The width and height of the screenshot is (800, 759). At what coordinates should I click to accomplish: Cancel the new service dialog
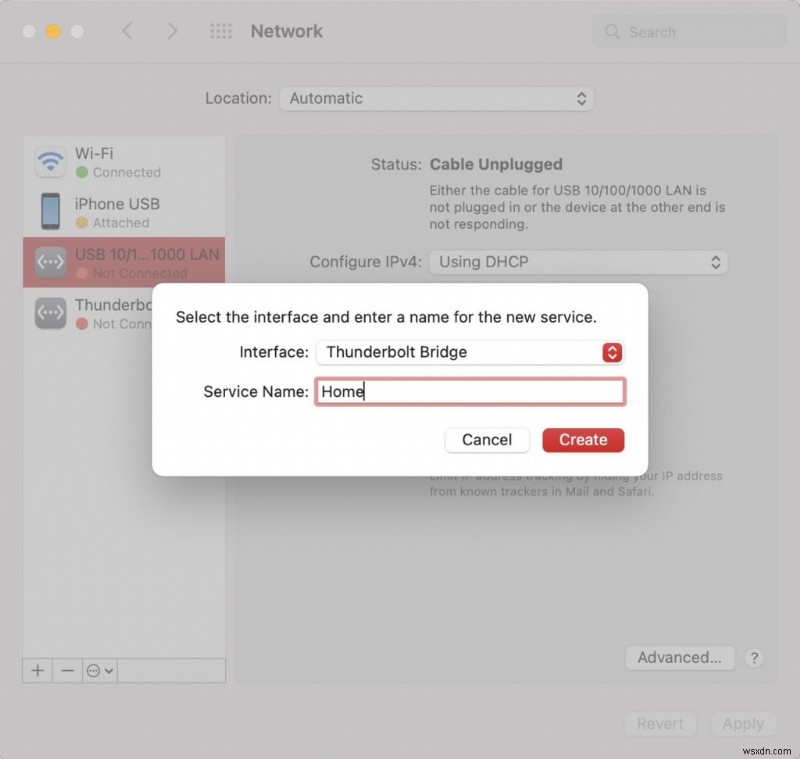click(x=487, y=440)
